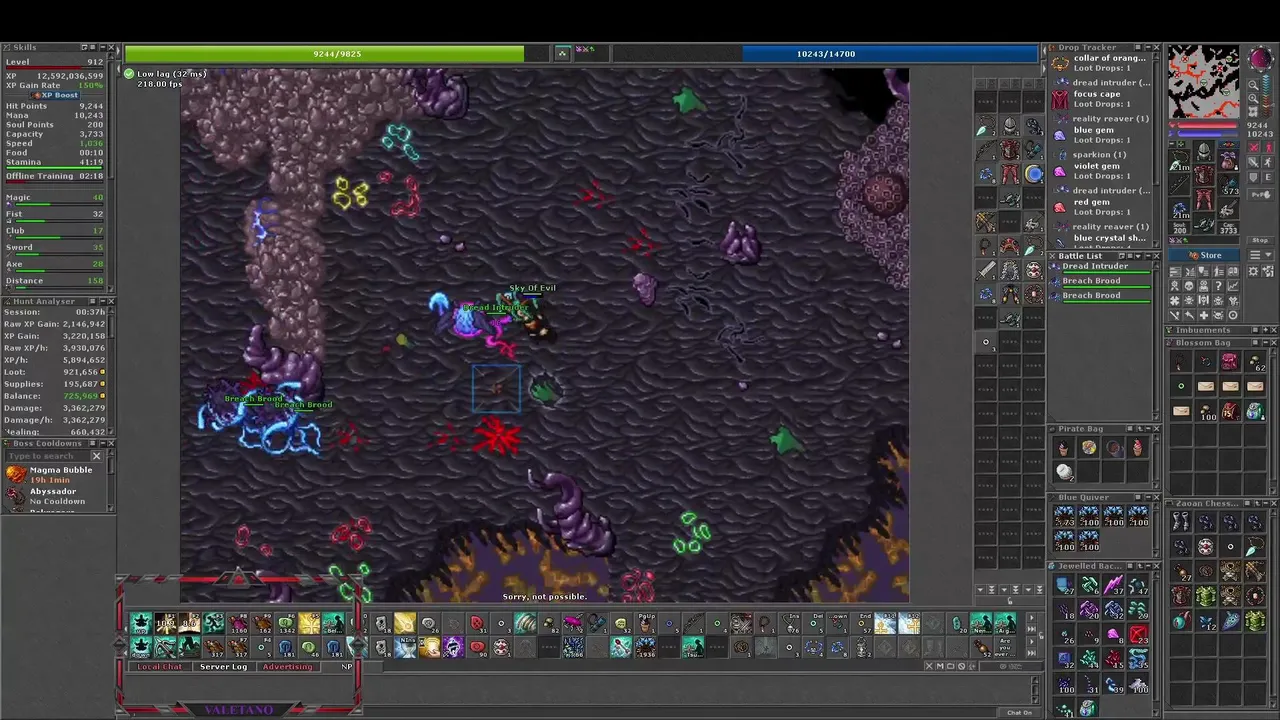
Task: Click the green hit points bar
Action: point(324,54)
